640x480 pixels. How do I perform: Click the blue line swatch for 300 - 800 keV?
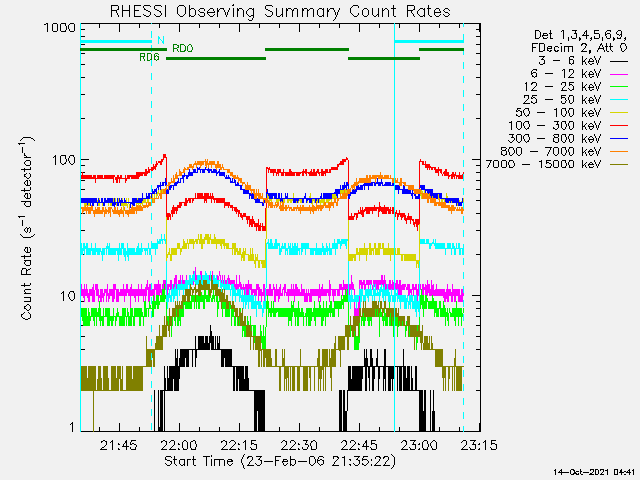[x=619, y=139]
